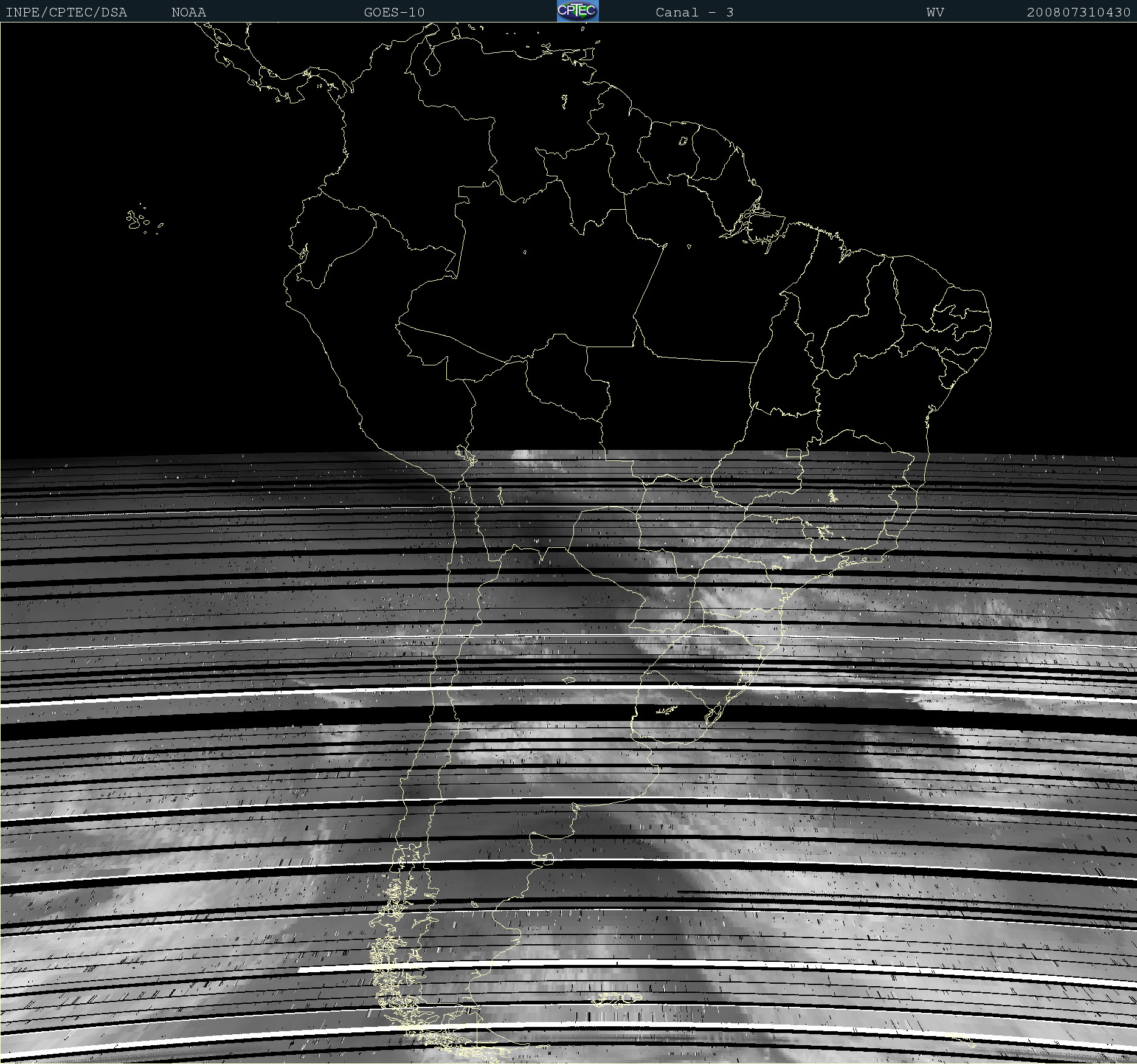Click the INPE/CPTEC/DSA header label
Screen dimensions: 1137x1064
(66, 12)
